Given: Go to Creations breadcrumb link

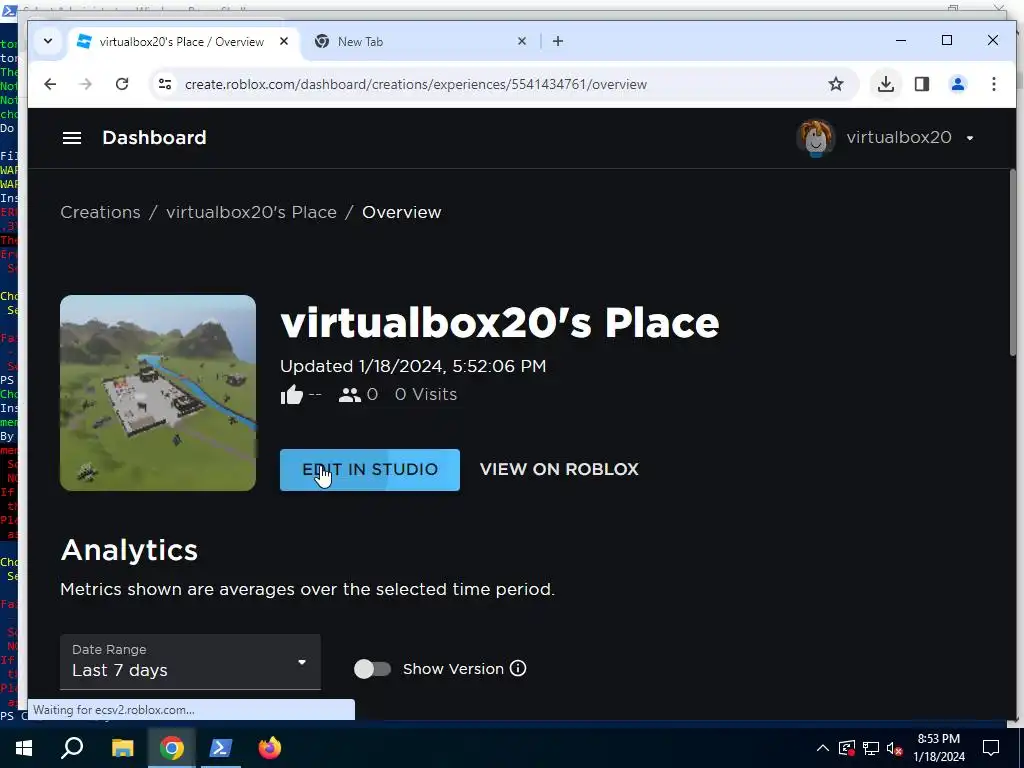Looking at the screenshot, I should (x=100, y=212).
